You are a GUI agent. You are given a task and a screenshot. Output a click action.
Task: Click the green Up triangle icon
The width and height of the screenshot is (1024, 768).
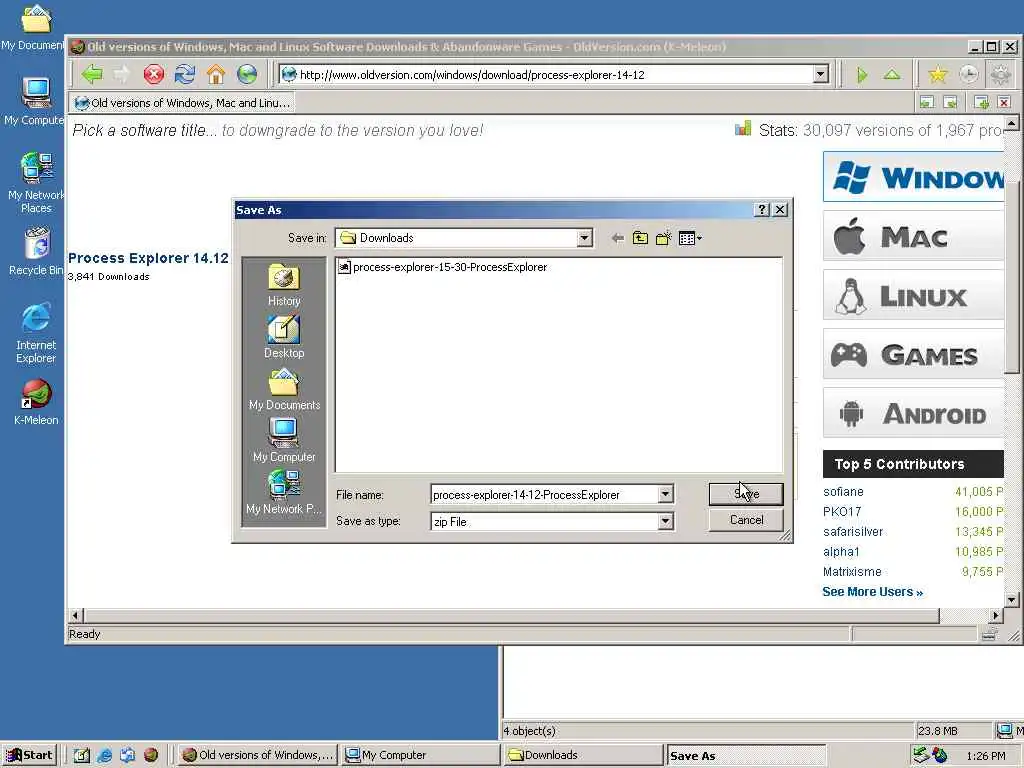pos(892,75)
